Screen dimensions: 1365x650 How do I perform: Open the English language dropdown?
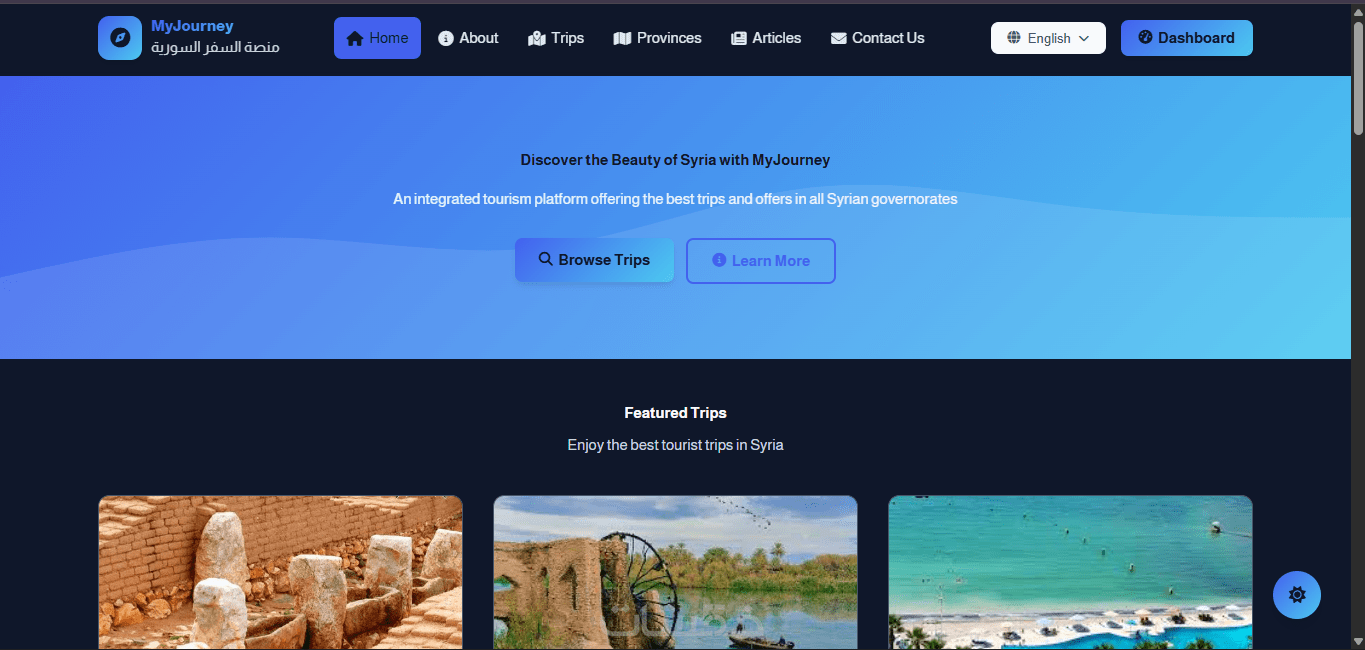1048,38
